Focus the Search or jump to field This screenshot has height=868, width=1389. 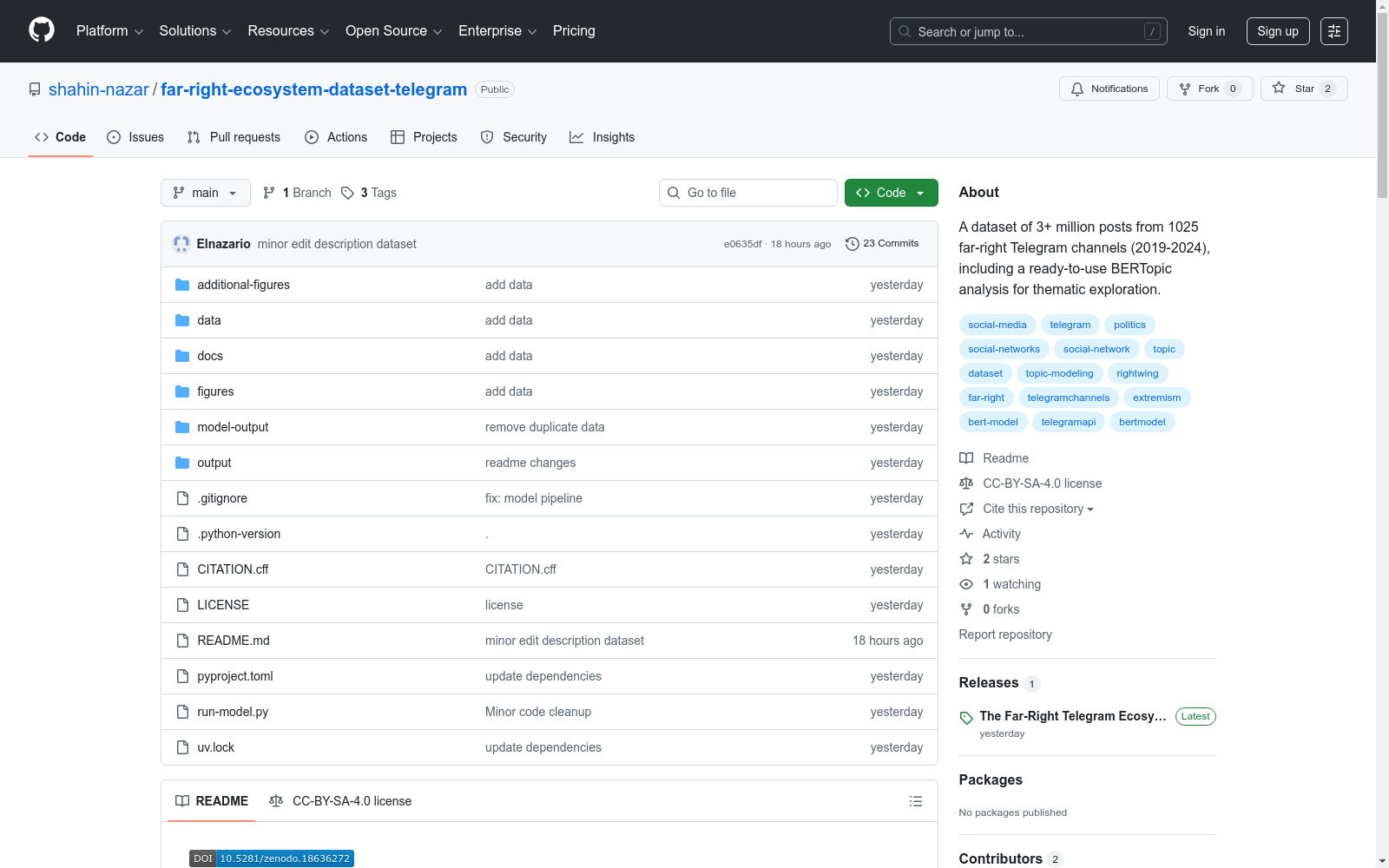pos(1029,31)
